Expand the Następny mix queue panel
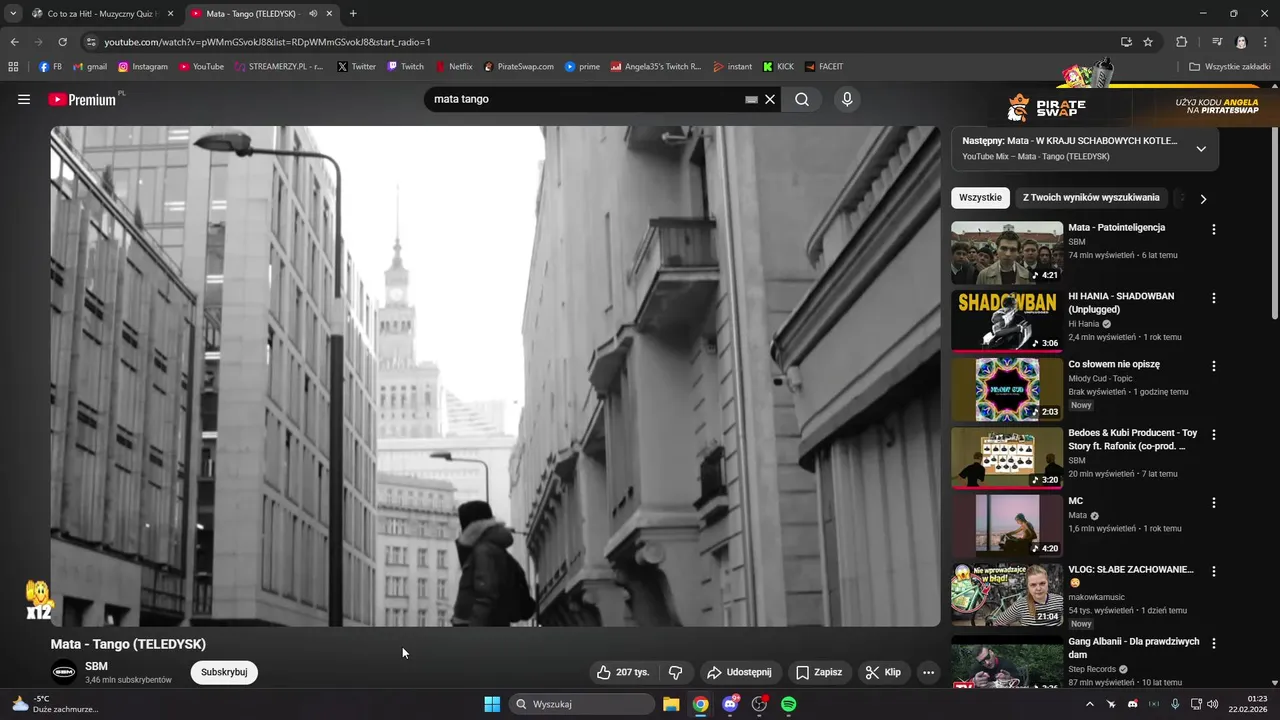1280x720 pixels. pyautogui.click(x=1201, y=149)
